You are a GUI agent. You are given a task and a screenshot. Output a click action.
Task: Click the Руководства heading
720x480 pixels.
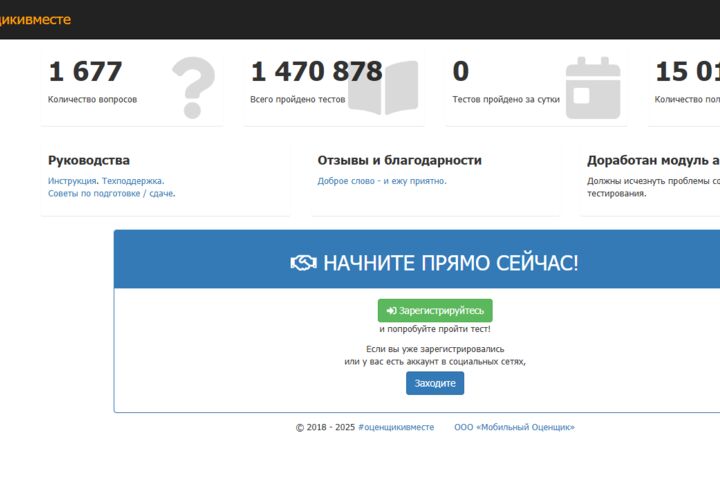coord(89,160)
